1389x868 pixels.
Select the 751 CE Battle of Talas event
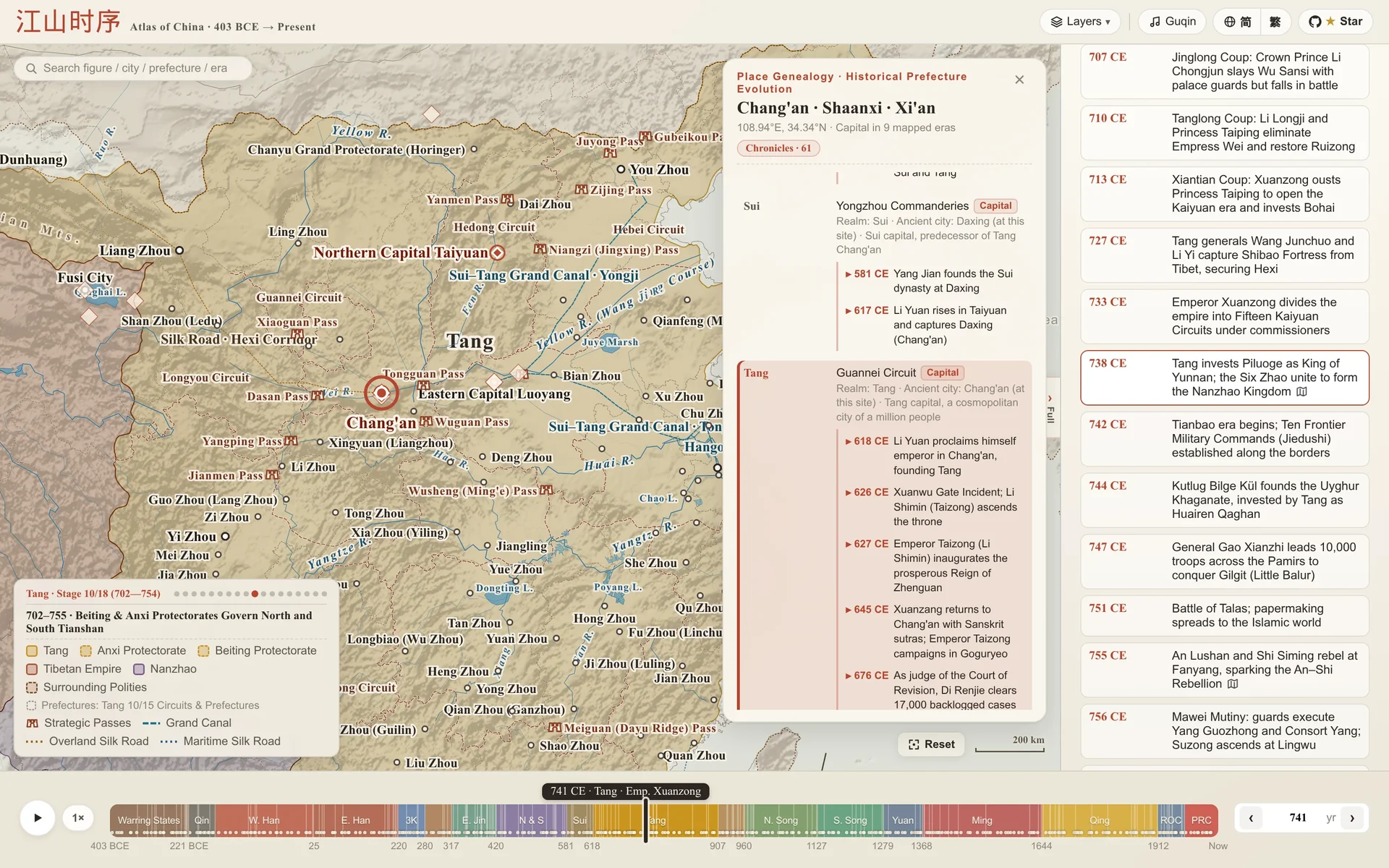click(x=1225, y=616)
